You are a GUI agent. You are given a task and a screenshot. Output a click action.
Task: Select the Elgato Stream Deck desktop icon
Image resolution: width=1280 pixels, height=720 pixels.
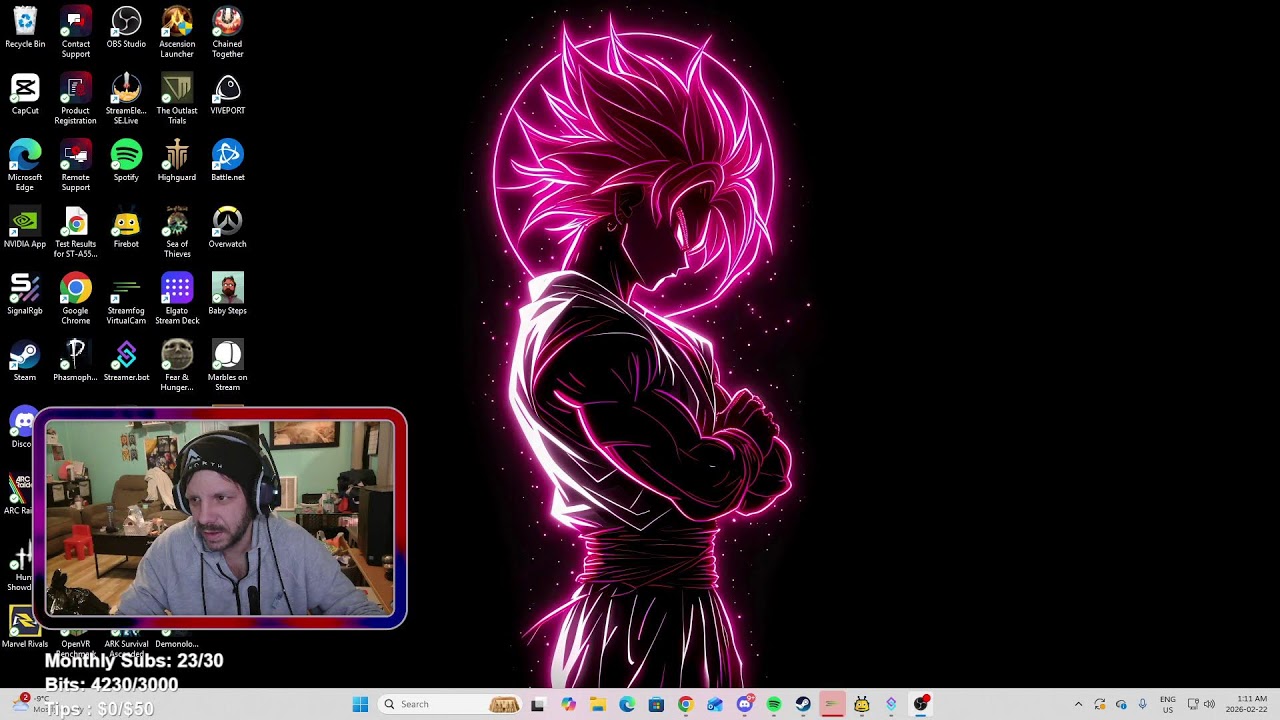177,298
